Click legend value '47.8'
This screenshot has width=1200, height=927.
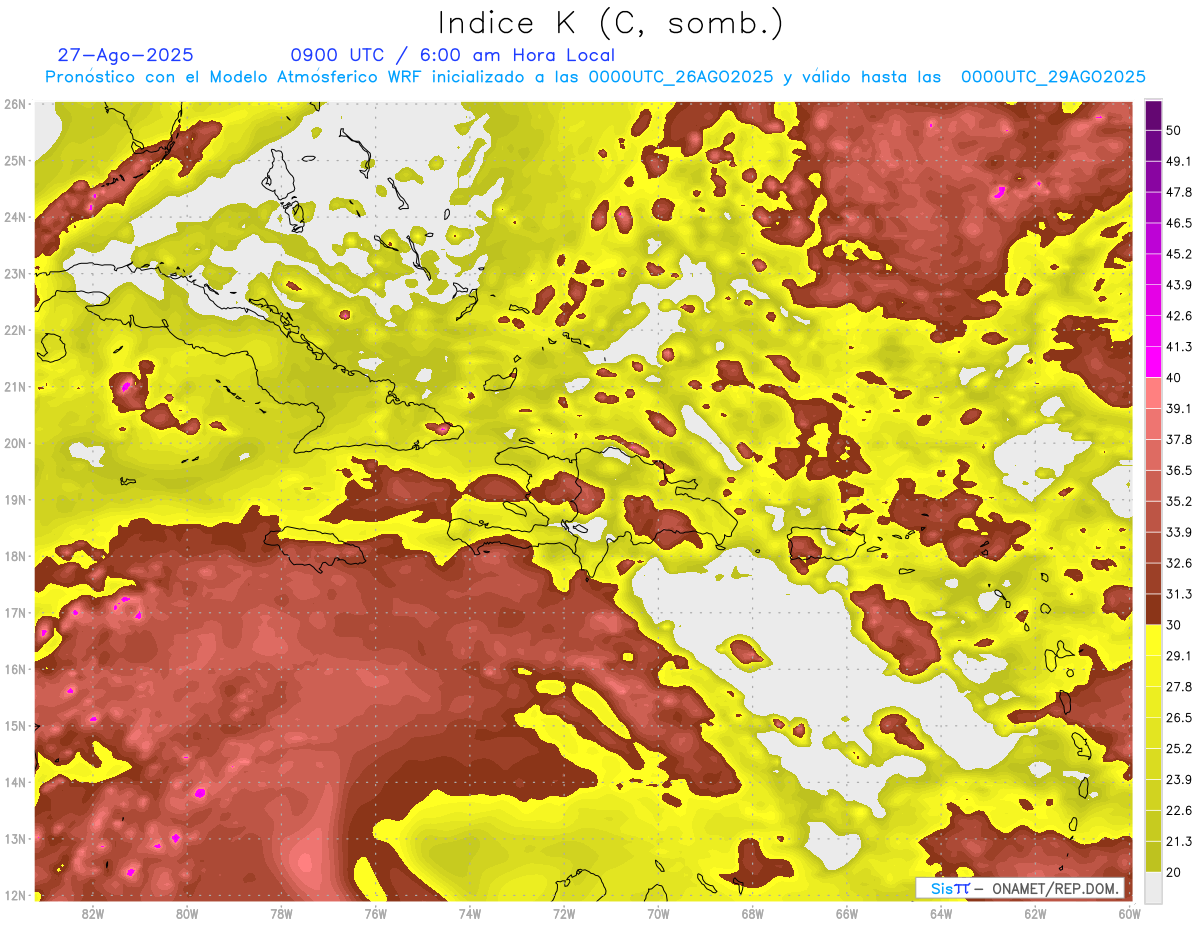(1178, 192)
